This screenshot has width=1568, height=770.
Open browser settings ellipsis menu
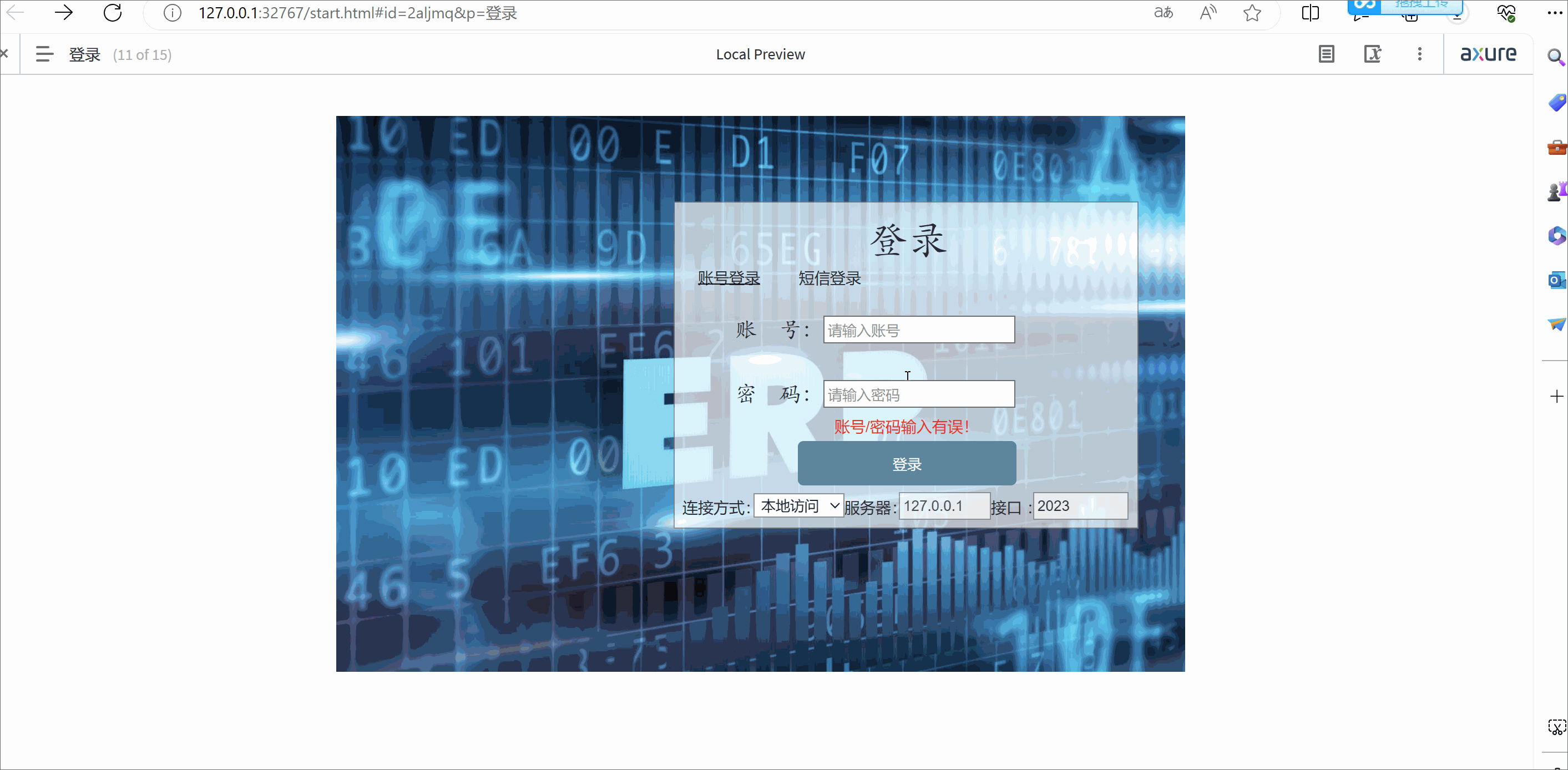(x=1554, y=13)
